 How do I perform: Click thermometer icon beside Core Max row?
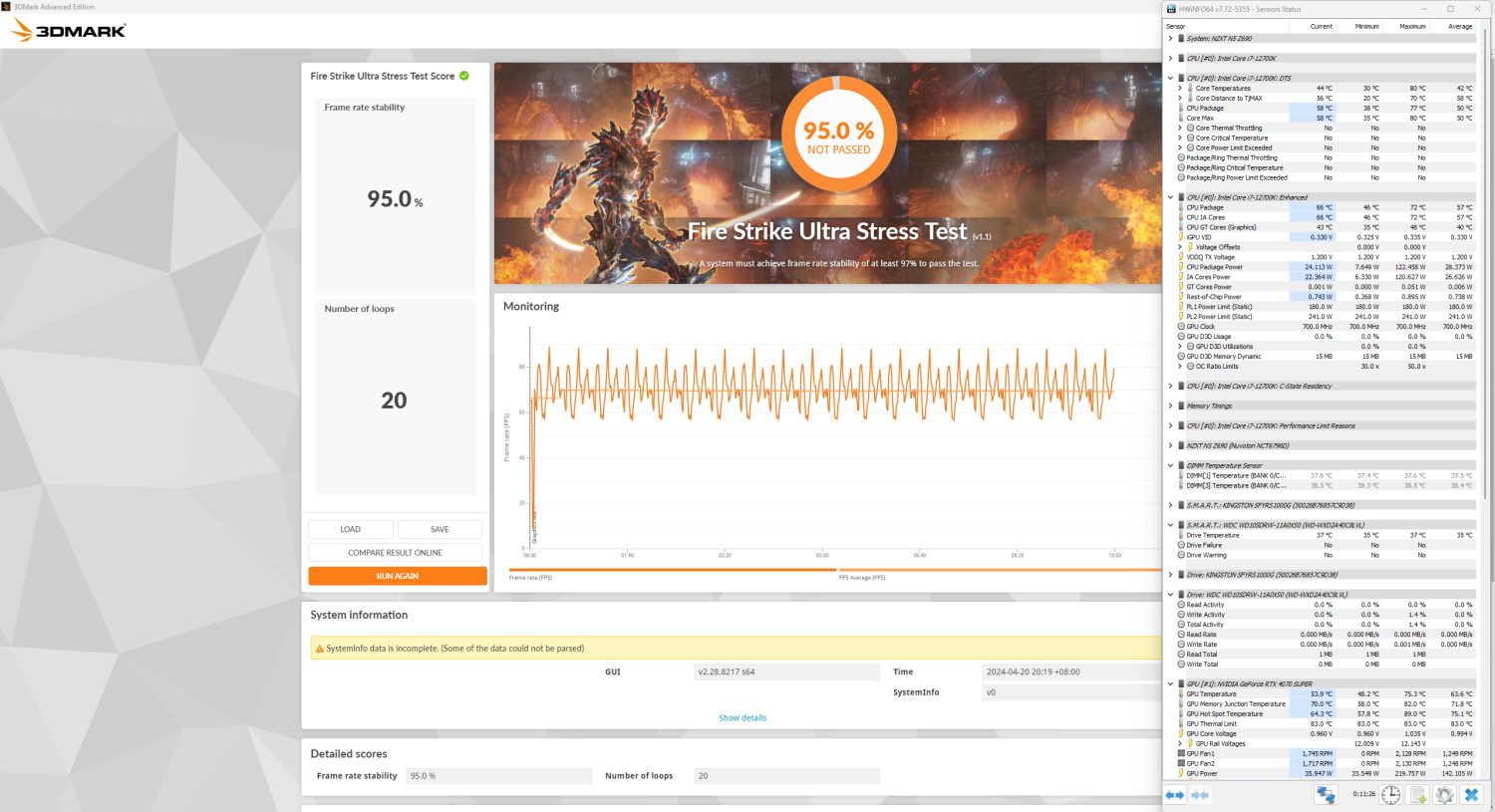tap(1182, 119)
